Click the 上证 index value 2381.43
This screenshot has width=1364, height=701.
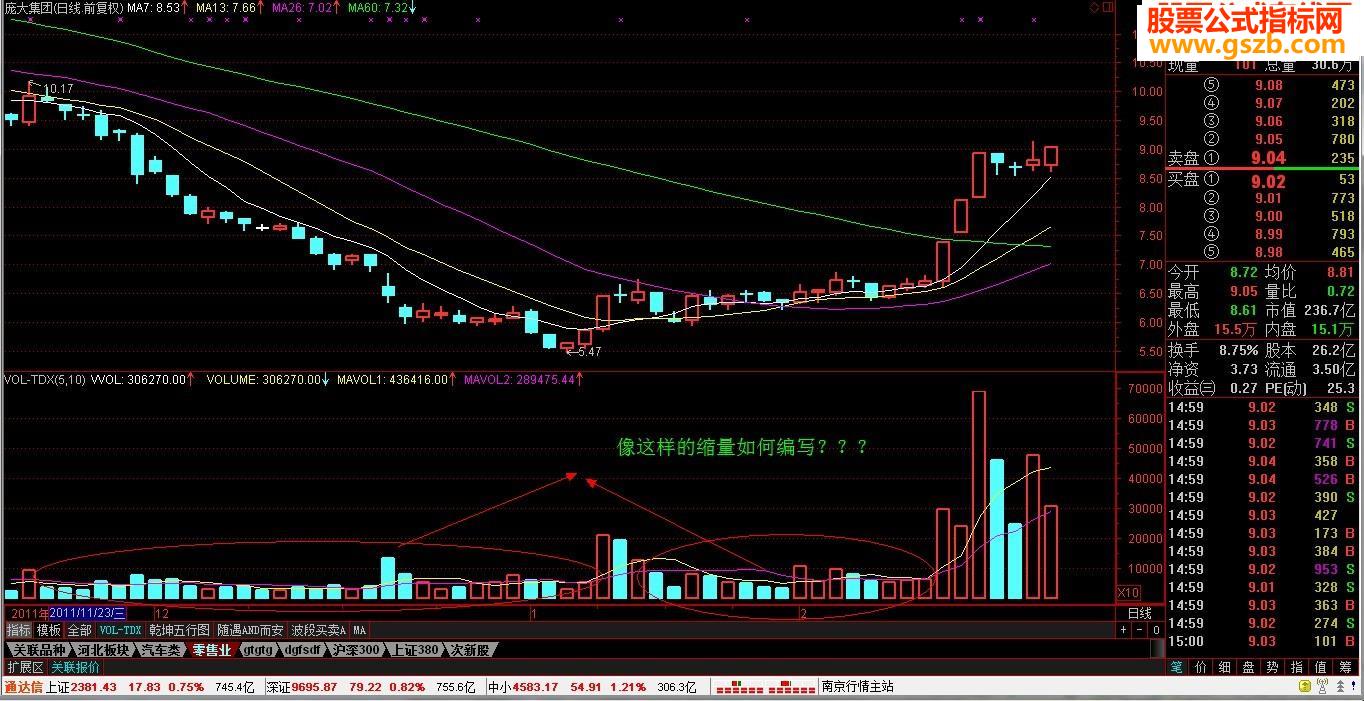click(93, 687)
